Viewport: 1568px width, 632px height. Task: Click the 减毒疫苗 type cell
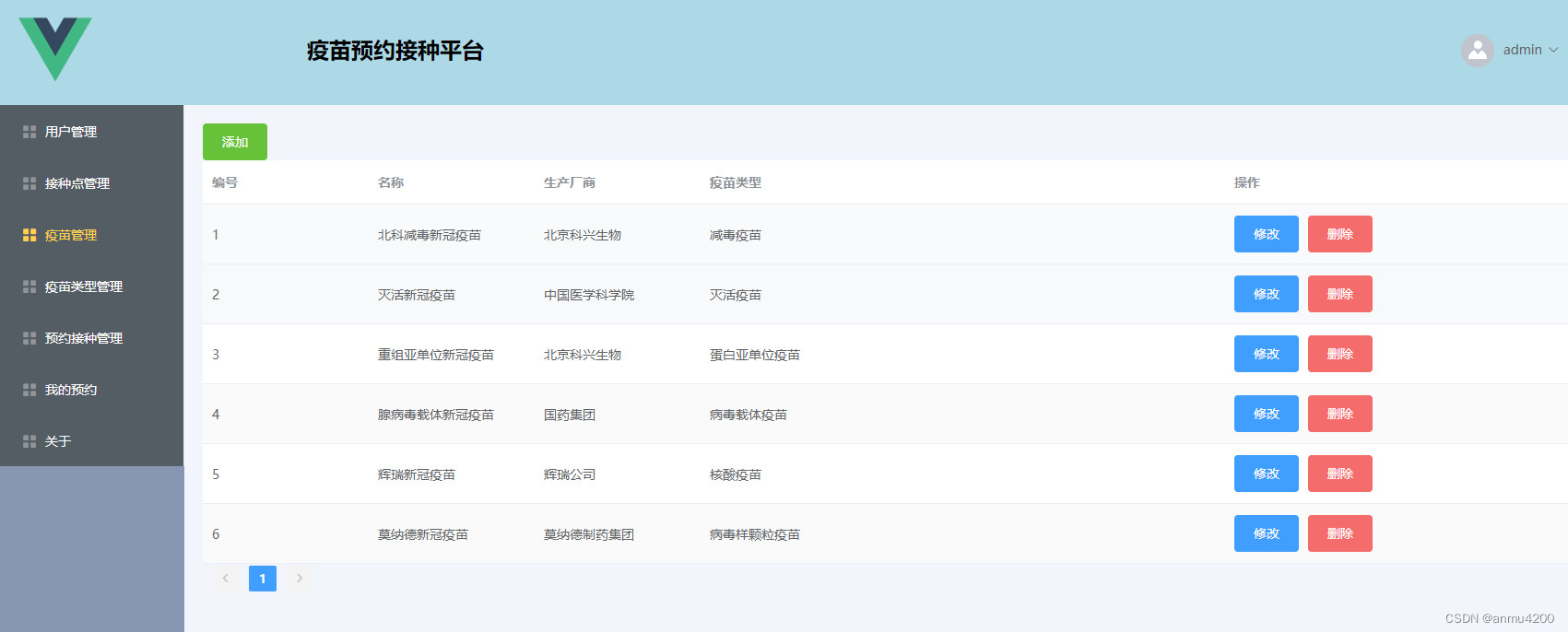pos(736,235)
